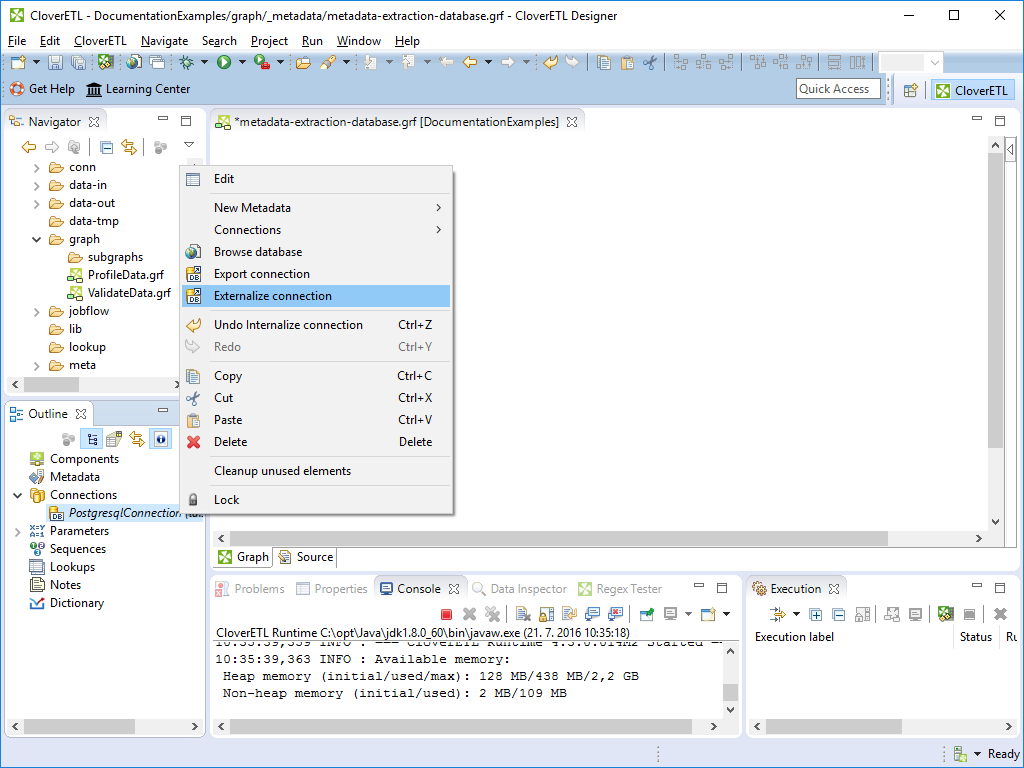Click the green Run graph toolbar button
Screen dimensions: 1024x768
click(x=224, y=62)
